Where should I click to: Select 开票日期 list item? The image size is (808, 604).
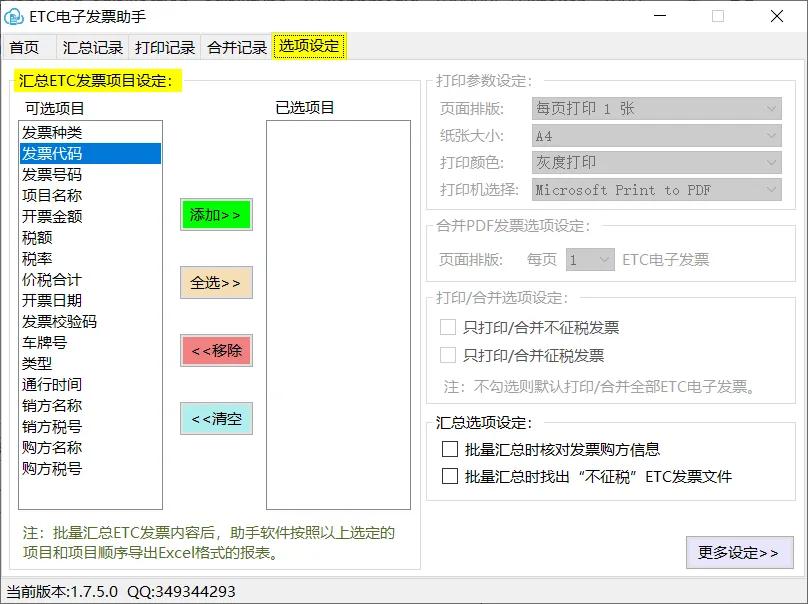(x=90, y=300)
